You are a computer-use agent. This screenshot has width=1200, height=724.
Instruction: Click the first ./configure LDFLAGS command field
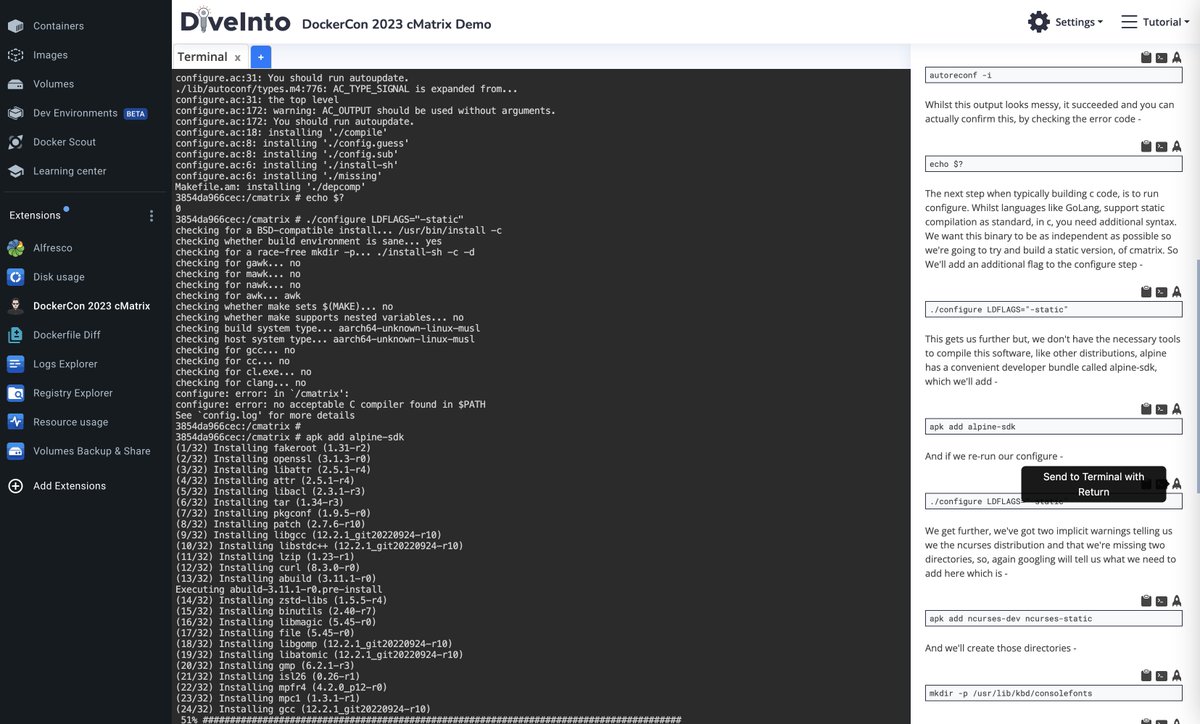(1054, 309)
